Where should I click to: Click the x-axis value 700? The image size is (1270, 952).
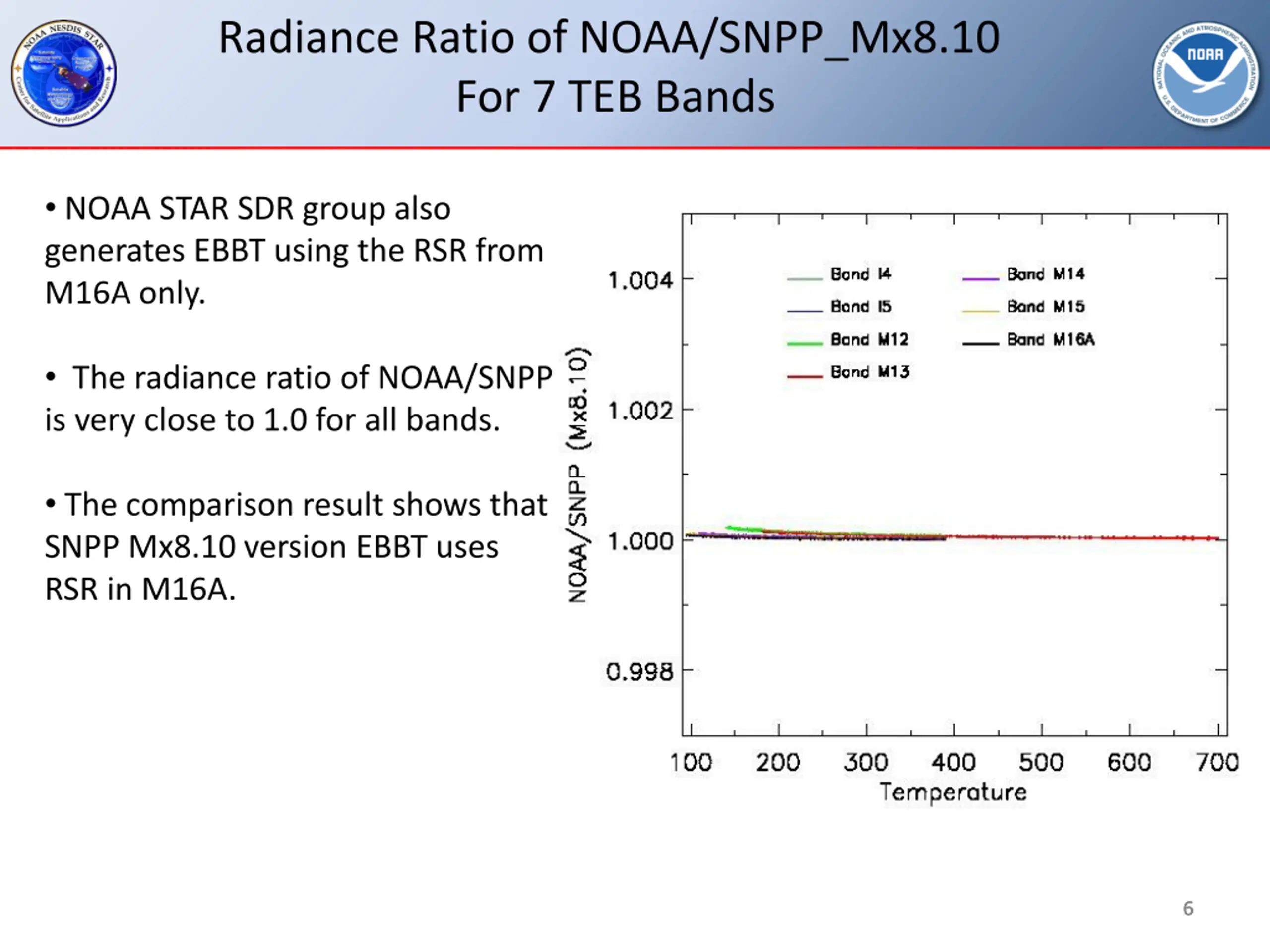tap(1217, 763)
